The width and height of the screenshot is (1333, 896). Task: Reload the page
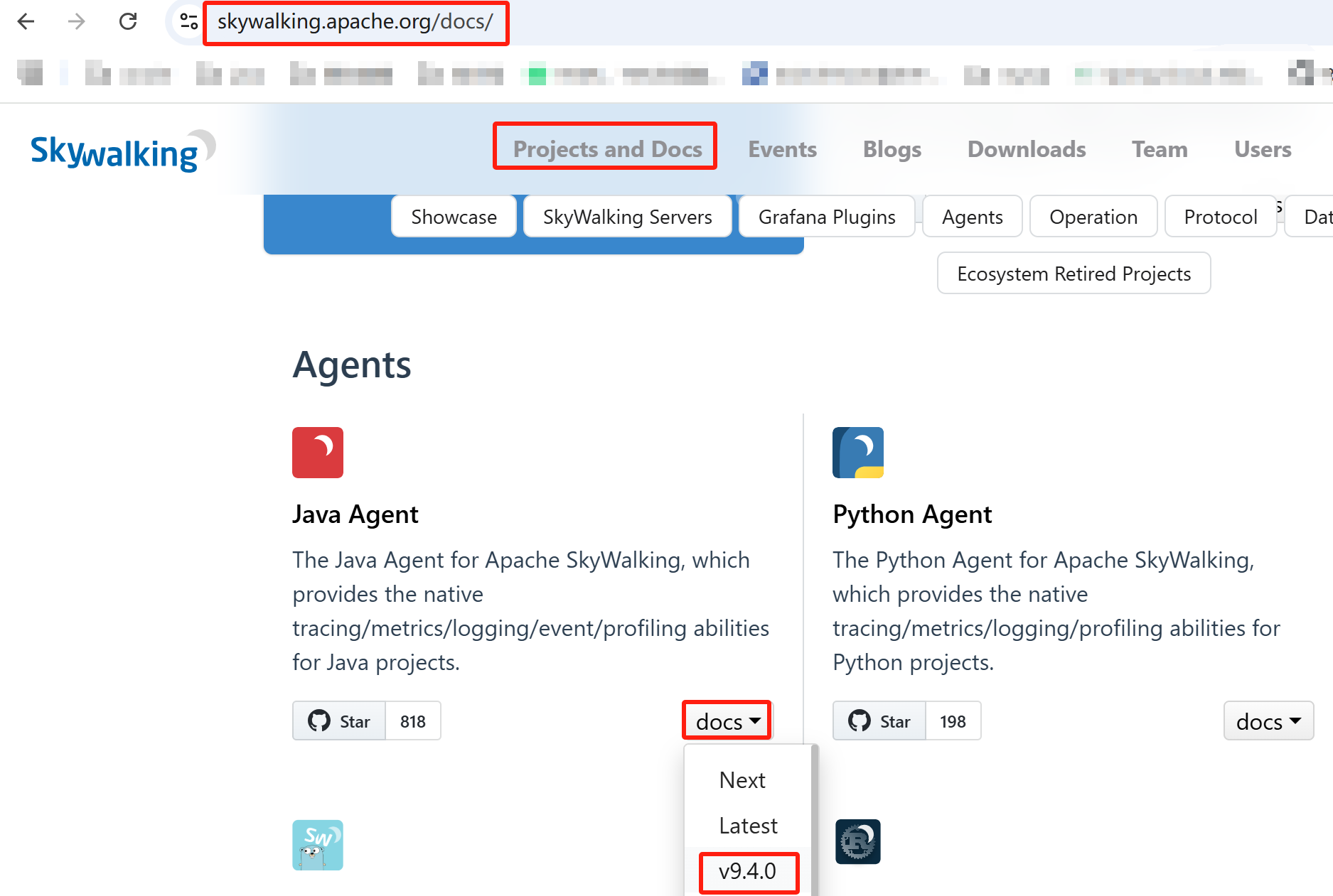tap(128, 21)
